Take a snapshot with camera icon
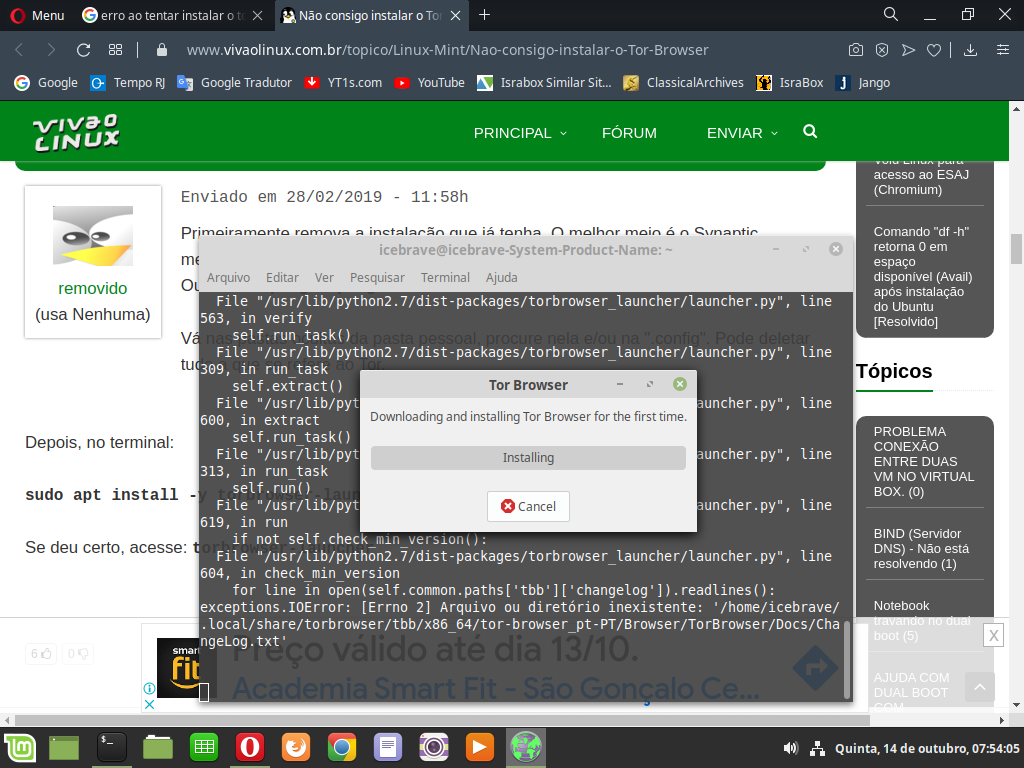Viewport: 1024px width, 768px height. (x=856, y=50)
